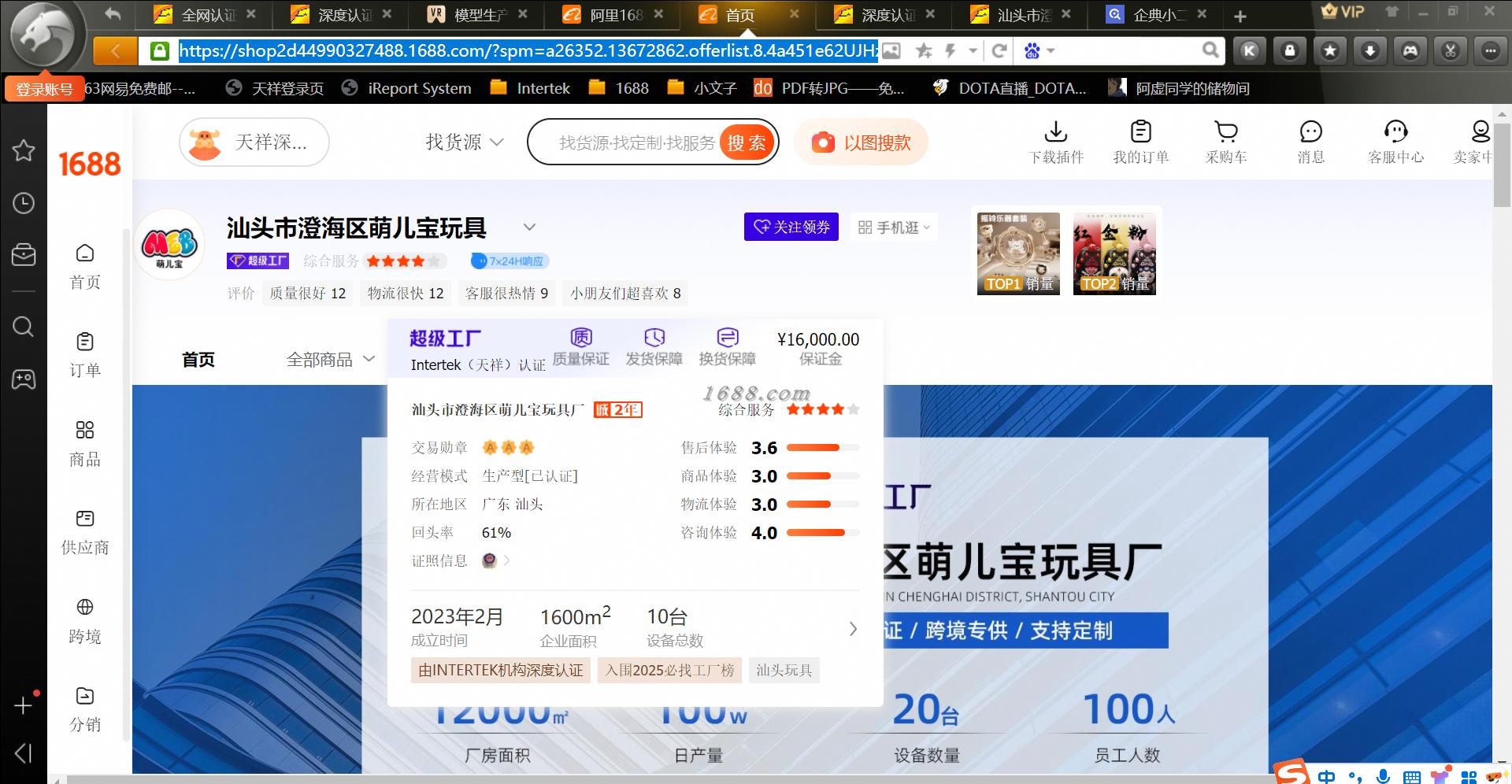
Task: Click the Baidu paw search engine icon
Action: (x=1032, y=51)
